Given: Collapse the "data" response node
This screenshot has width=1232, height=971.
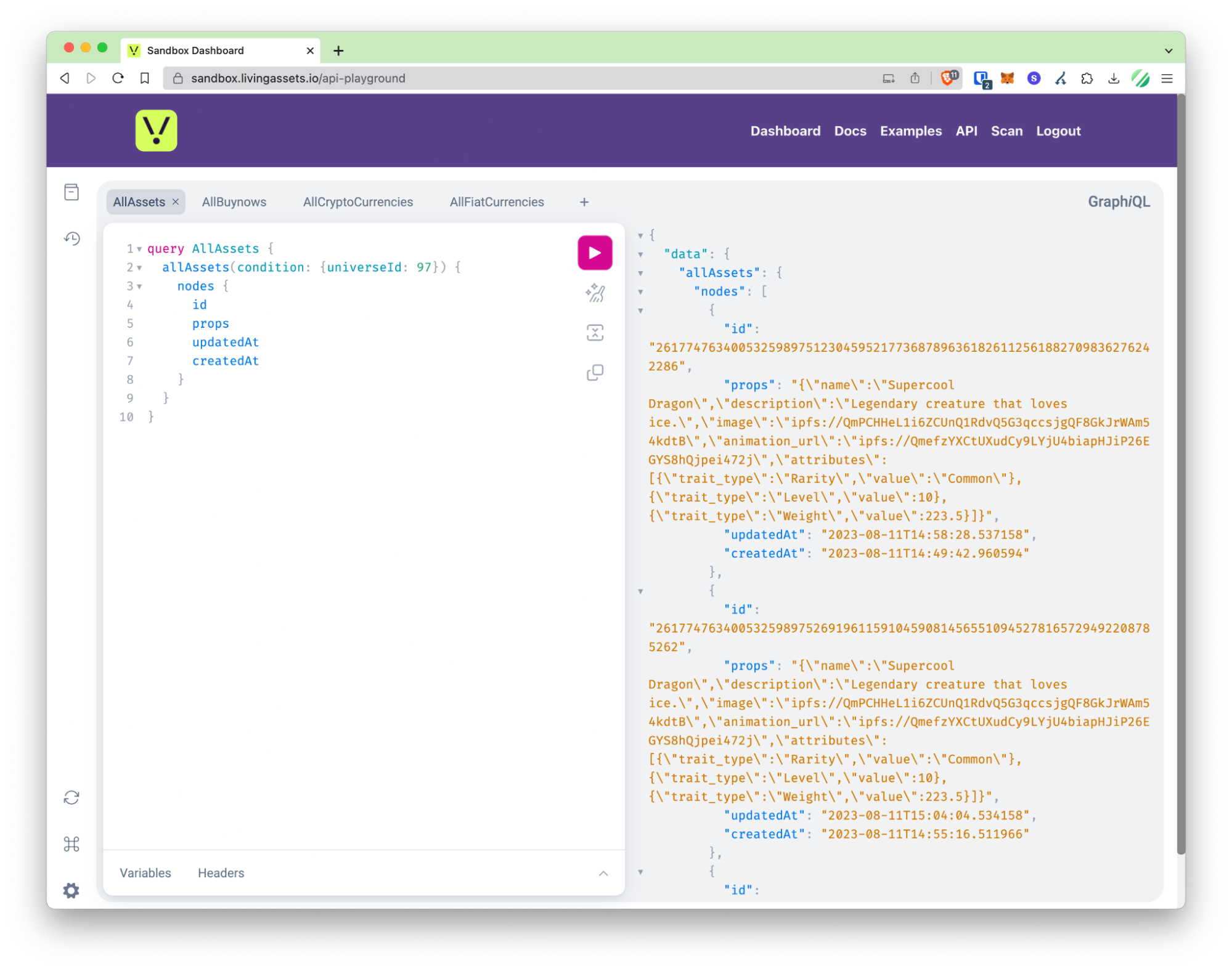Looking at the screenshot, I should click(640, 254).
